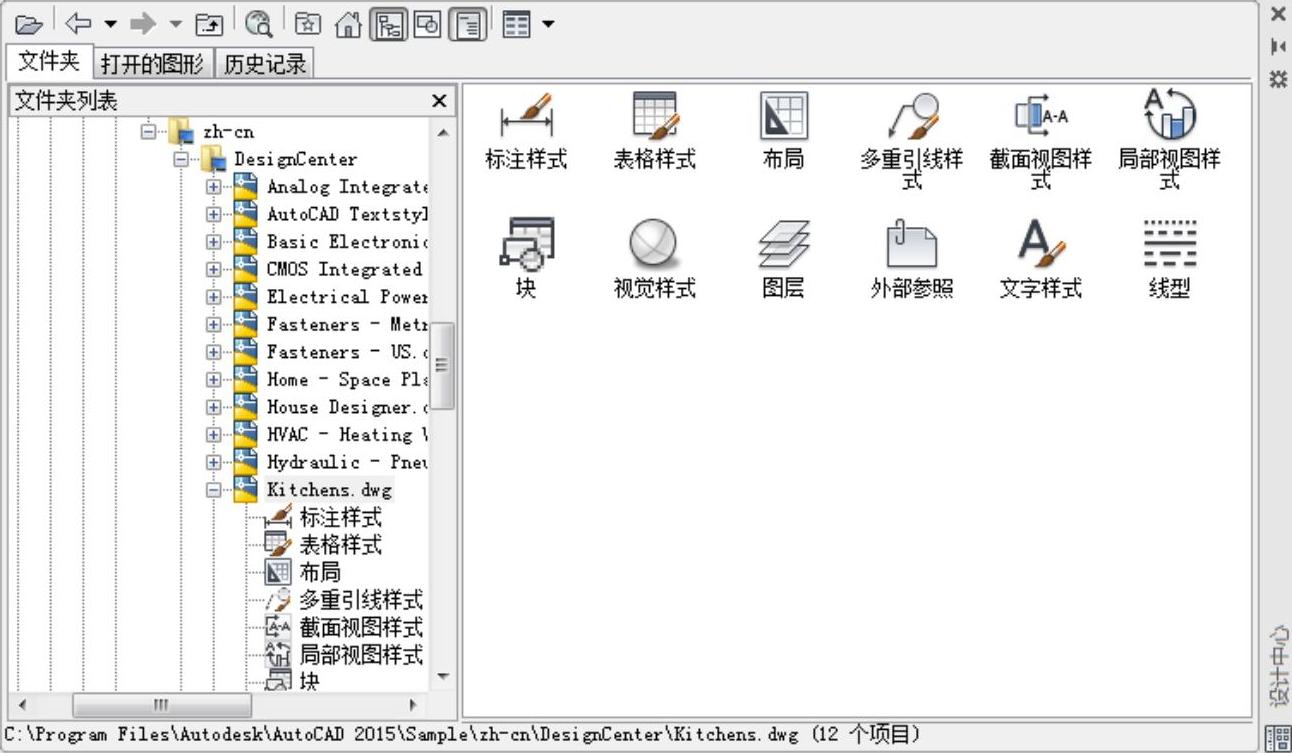Click the folder tree horizontal scrollbar

click(x=160, y=704)
